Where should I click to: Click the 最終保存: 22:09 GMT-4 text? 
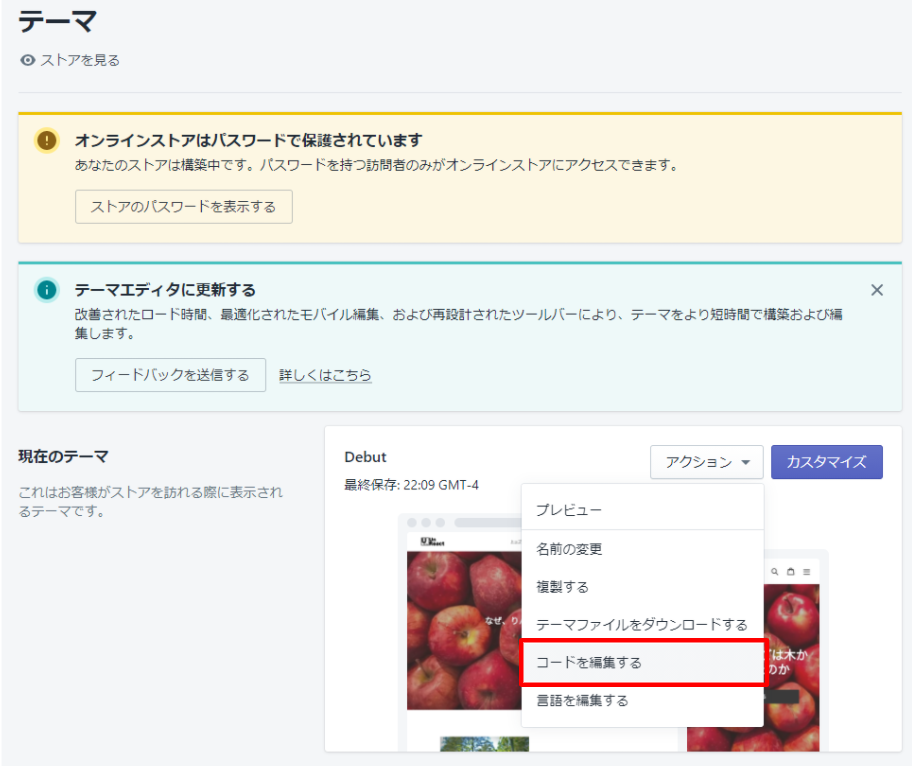point(411,485)
